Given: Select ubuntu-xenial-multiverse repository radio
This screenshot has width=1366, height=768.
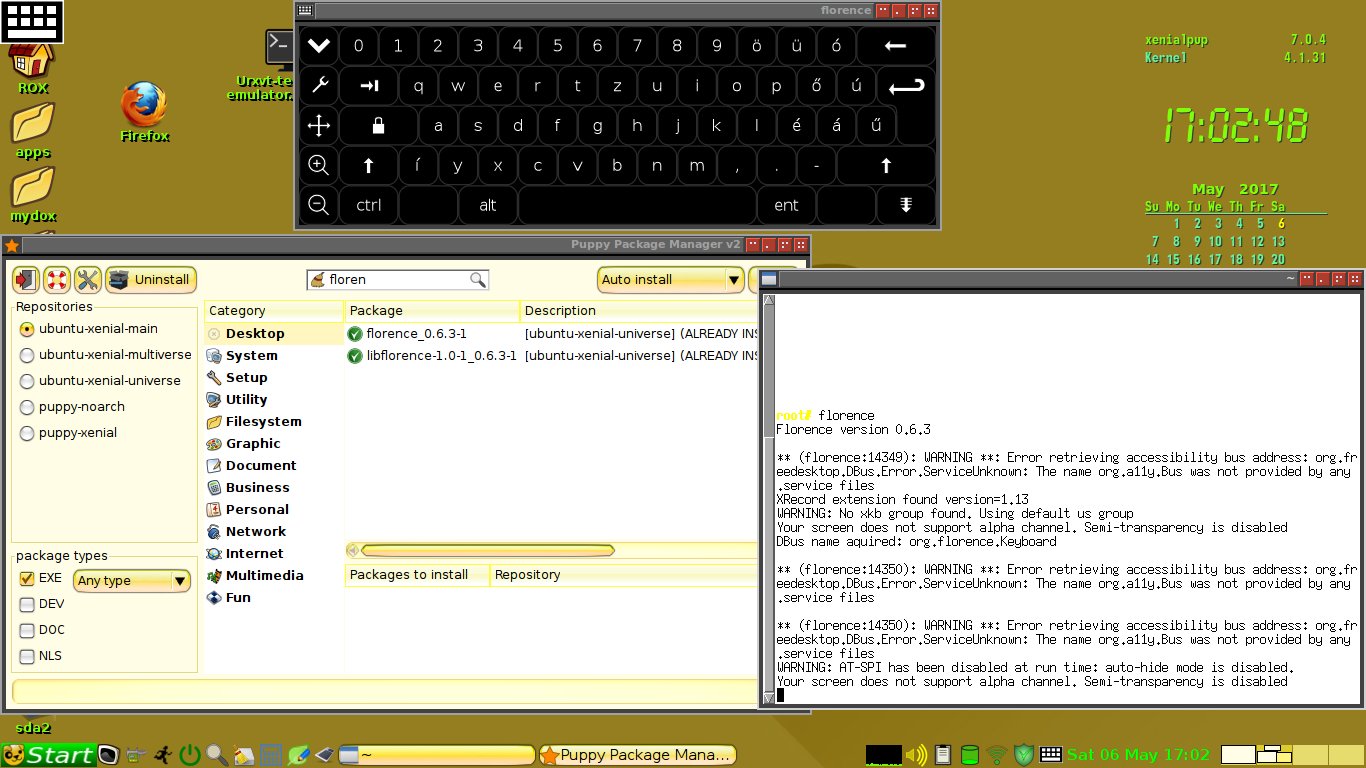Looking at the screenshot, I should click(27, 355).
